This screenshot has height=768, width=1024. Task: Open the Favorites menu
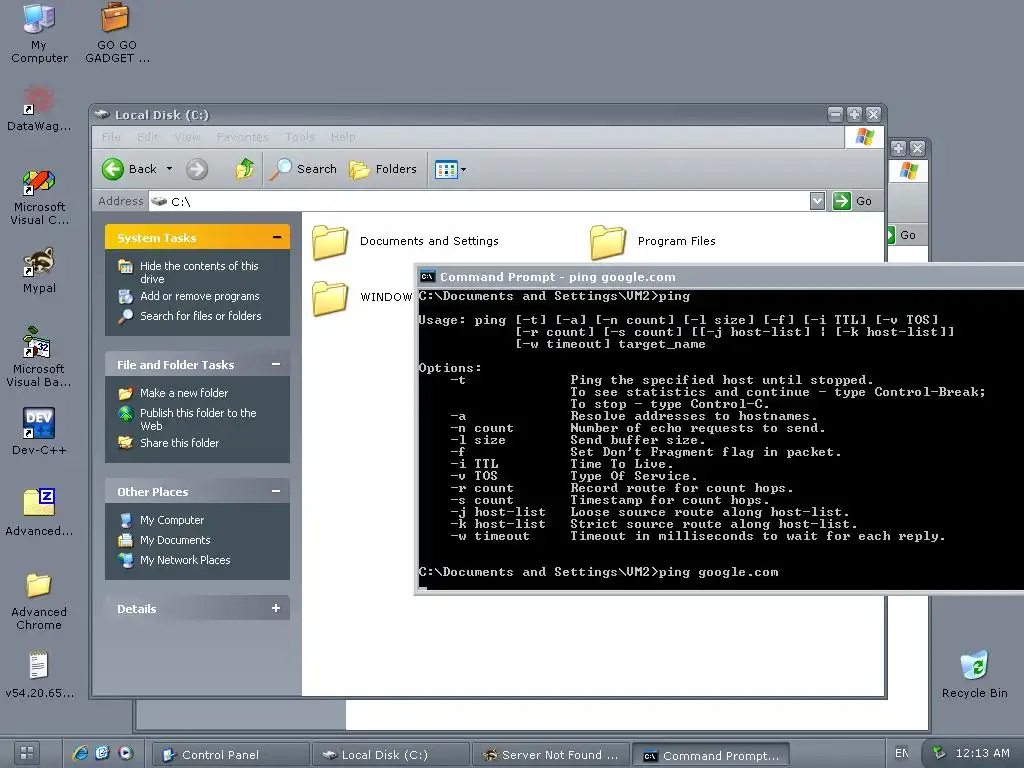pyautogui.click(x=242, y=137)
